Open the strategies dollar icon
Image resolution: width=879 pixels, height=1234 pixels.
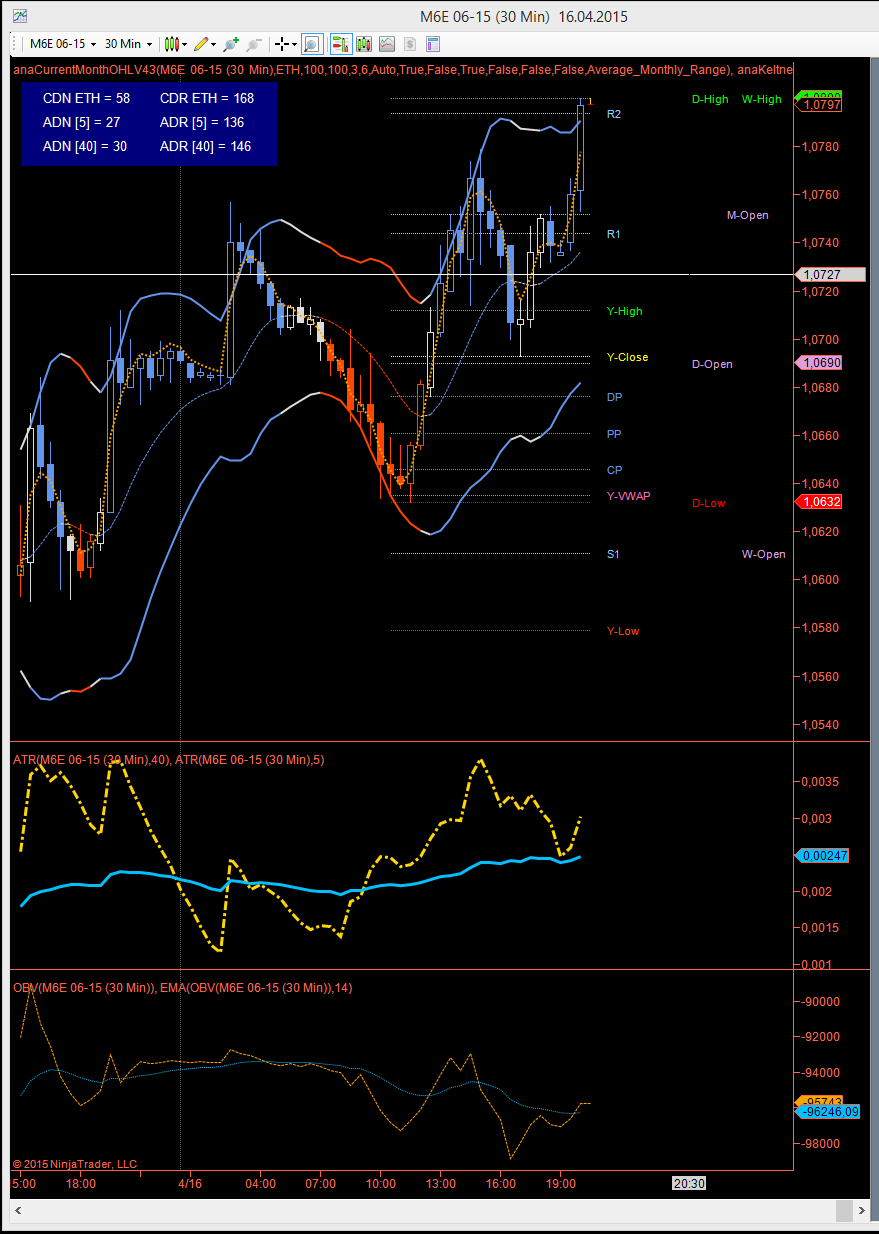click(x=409, y=44)
